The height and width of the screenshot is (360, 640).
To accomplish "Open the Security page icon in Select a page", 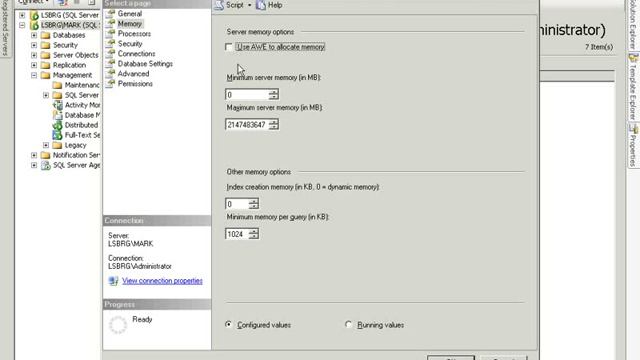I will [x=110, y=44].
